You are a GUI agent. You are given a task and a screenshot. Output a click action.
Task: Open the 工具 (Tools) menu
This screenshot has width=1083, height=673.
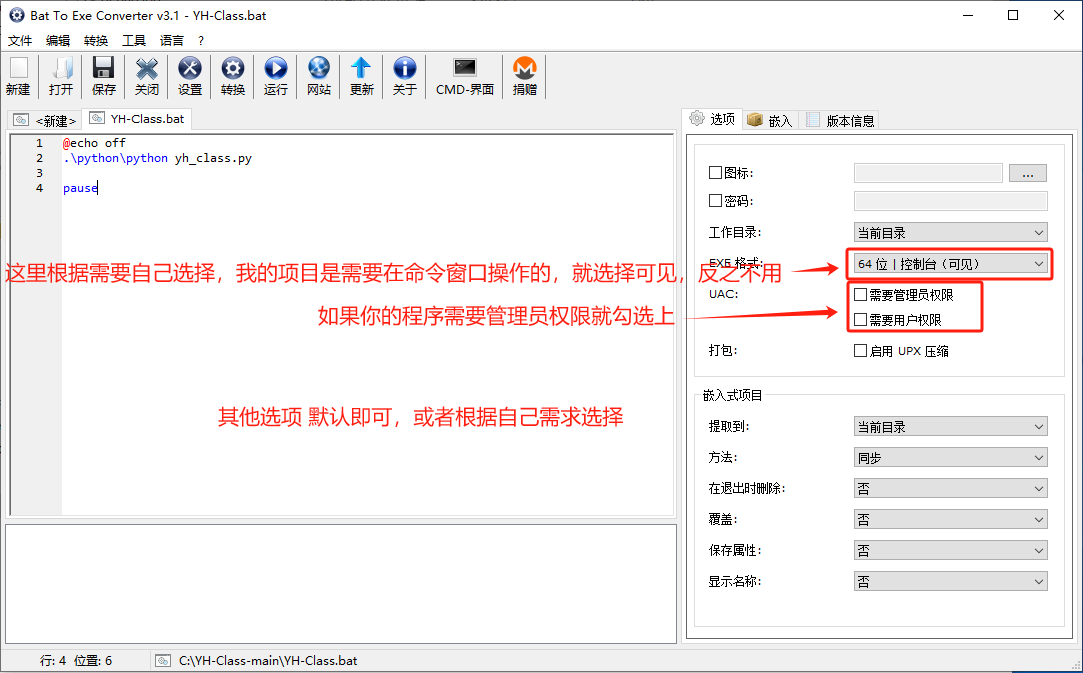tap(134, 41)
